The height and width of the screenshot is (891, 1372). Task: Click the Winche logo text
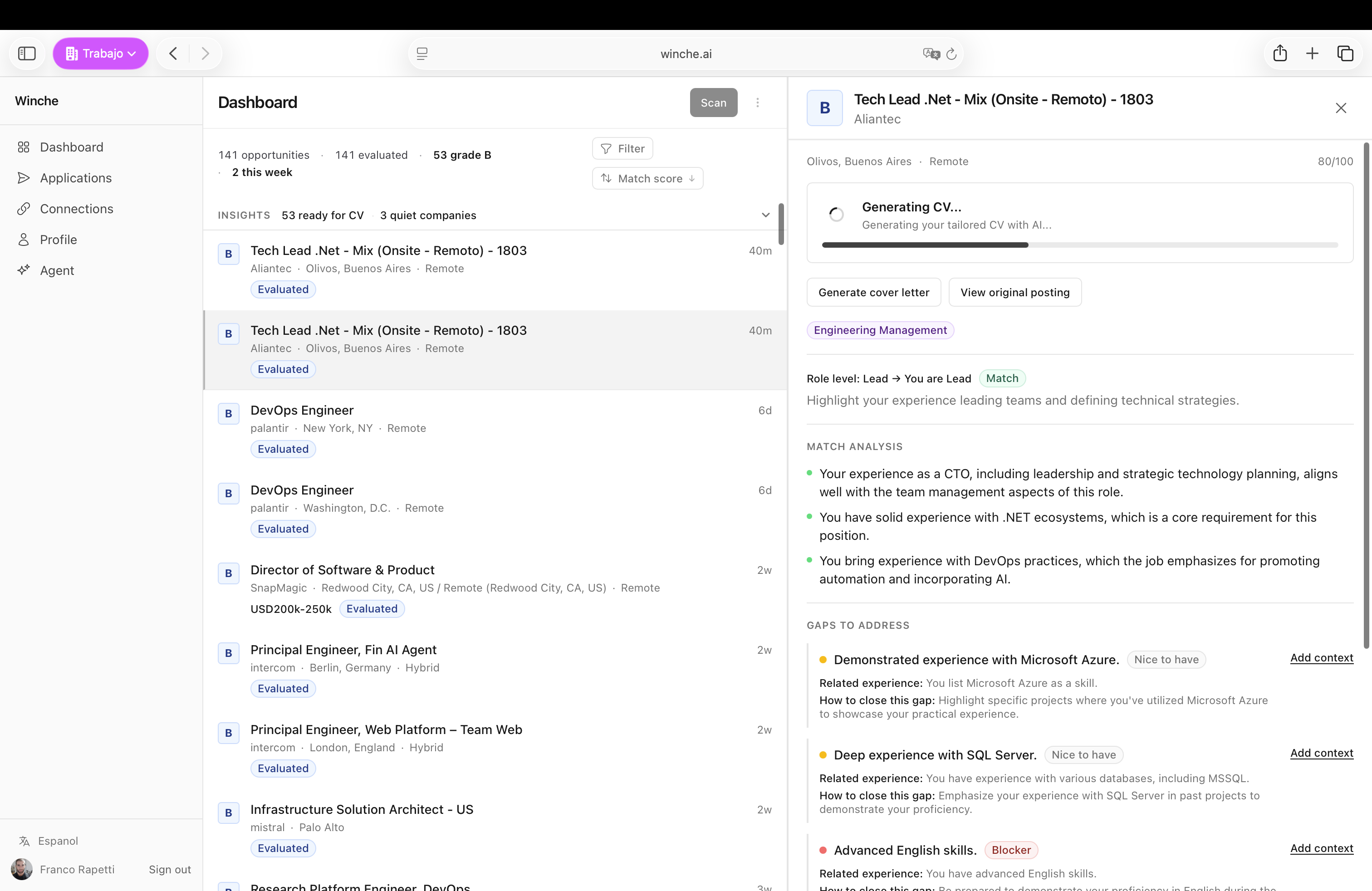click(36, 101)
